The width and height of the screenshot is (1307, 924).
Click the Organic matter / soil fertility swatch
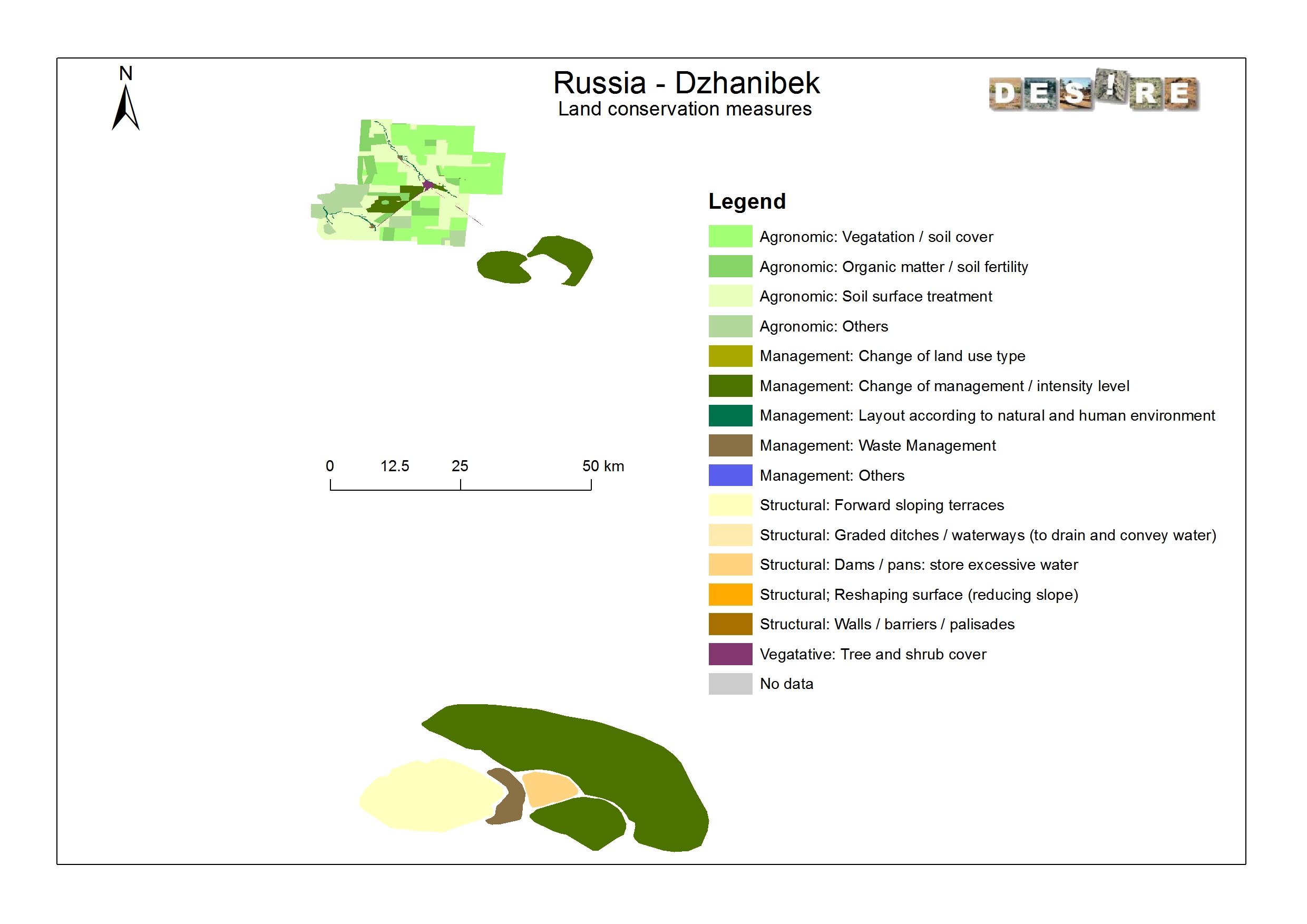(x=730, y=266)
